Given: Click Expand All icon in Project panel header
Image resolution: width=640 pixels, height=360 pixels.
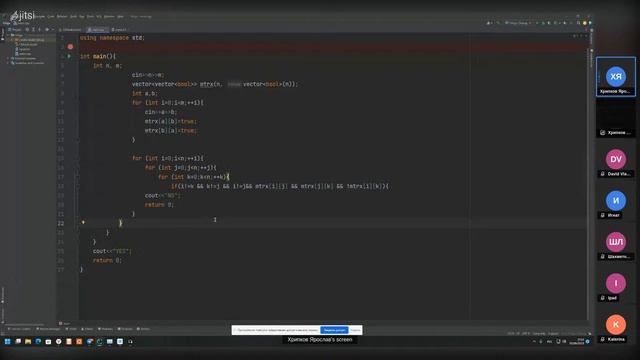Looking at the screenshot, I should 33,30.
